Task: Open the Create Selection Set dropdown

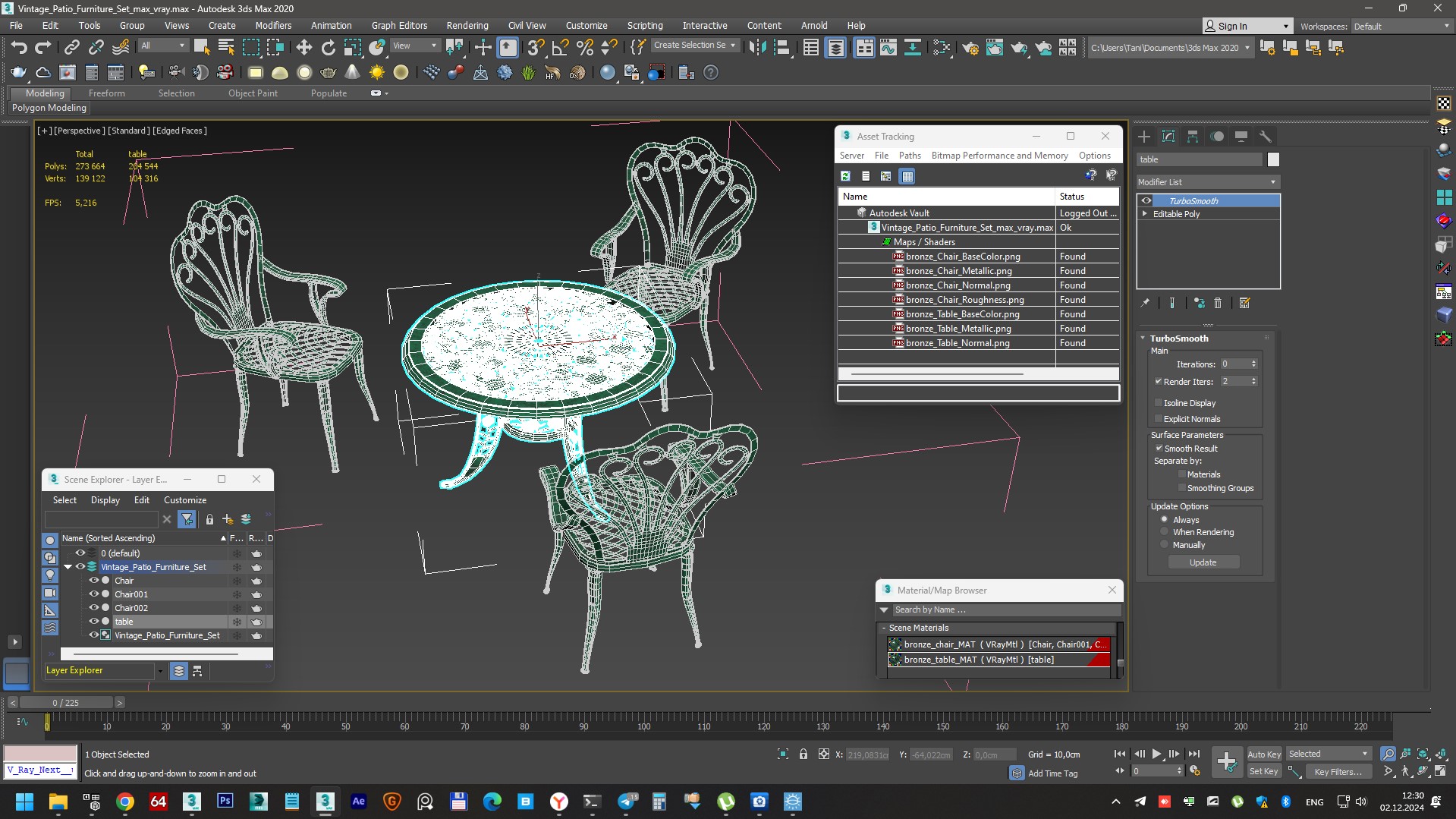Action: point(695,46)
